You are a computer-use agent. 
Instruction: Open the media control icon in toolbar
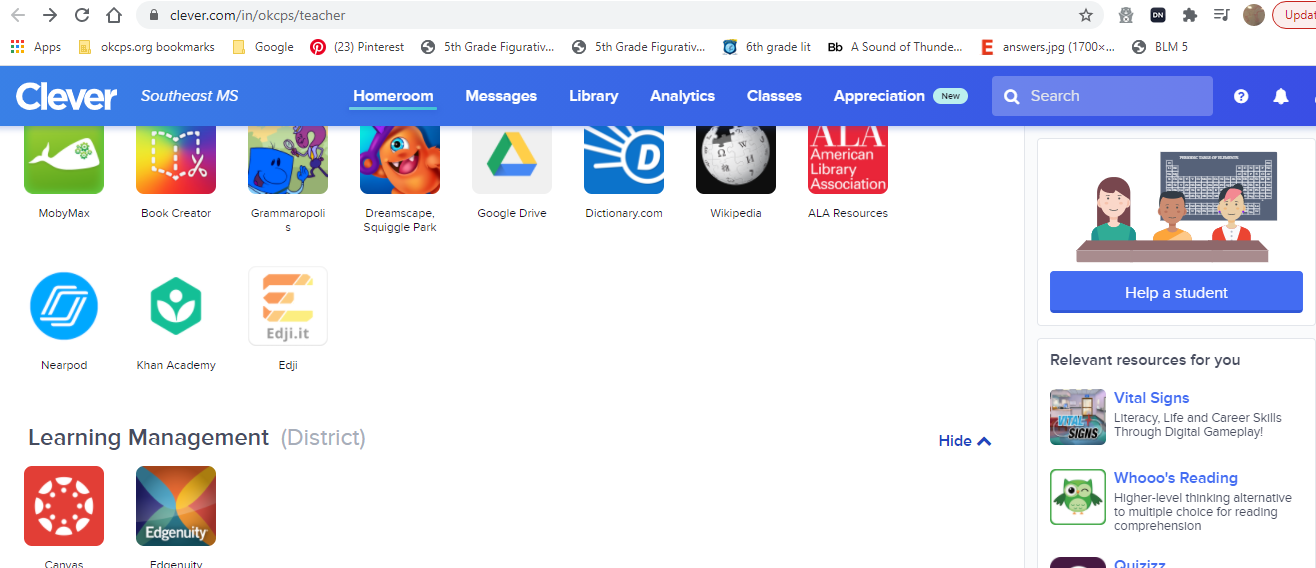[1221, 15]
